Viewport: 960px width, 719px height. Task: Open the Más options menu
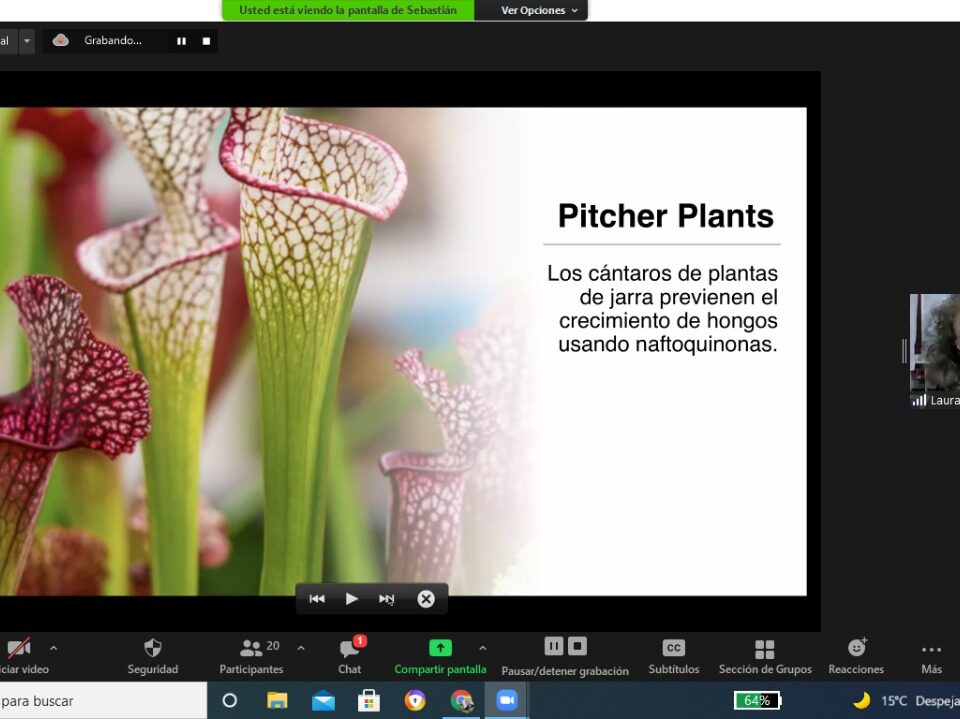(931, 649)
